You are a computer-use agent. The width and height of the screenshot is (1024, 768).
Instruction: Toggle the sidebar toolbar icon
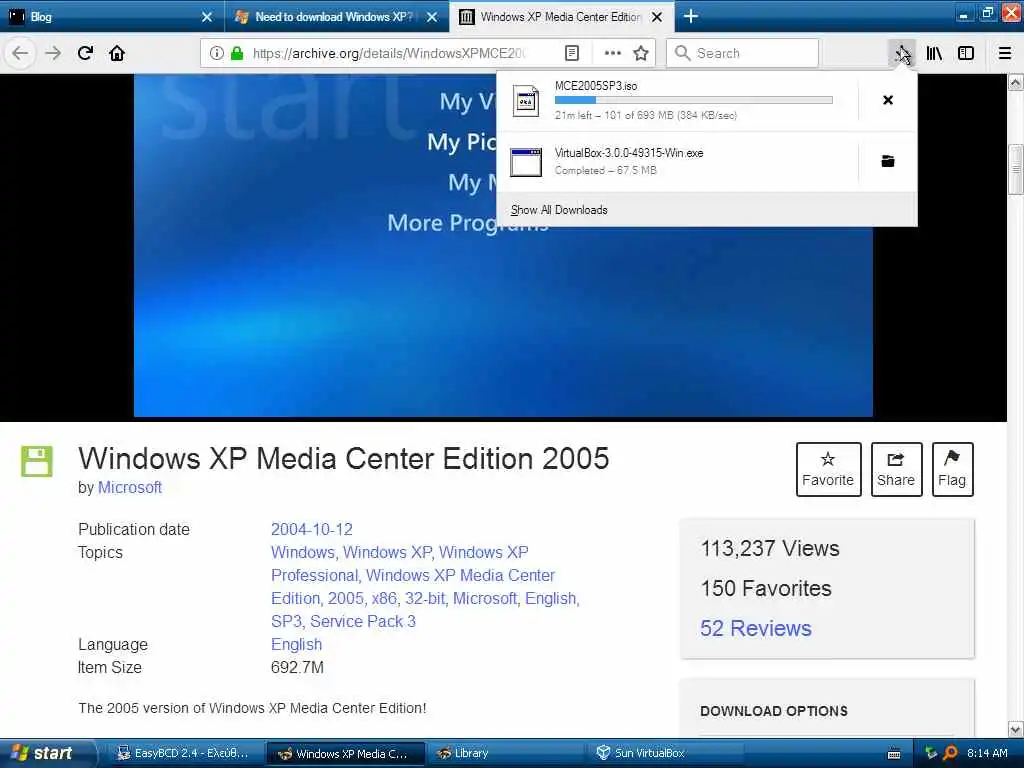tap(966, 53)
